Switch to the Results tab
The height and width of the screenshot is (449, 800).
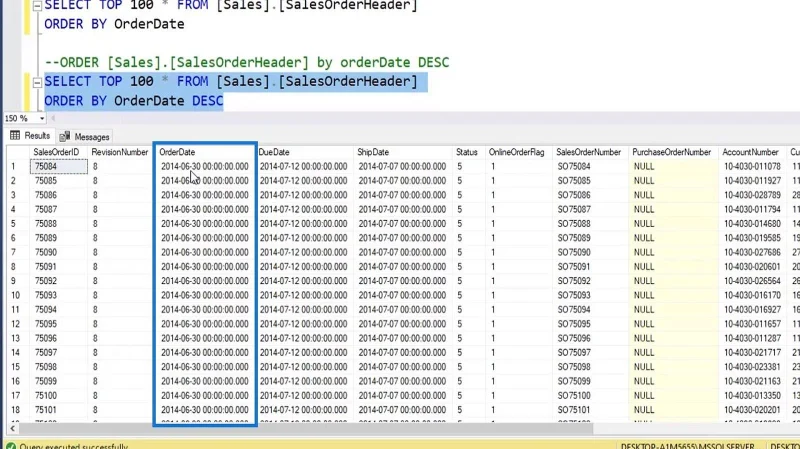30,136
